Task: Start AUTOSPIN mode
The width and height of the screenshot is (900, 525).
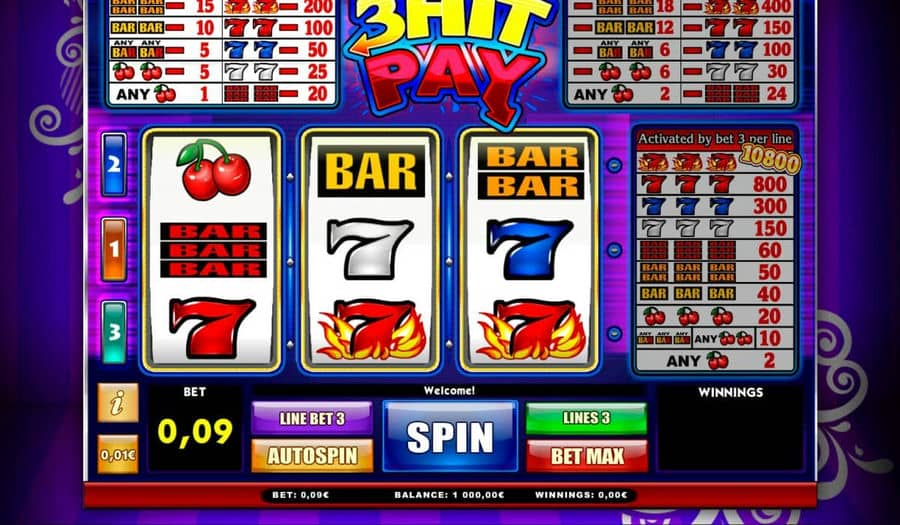Action: pos(312,456)
